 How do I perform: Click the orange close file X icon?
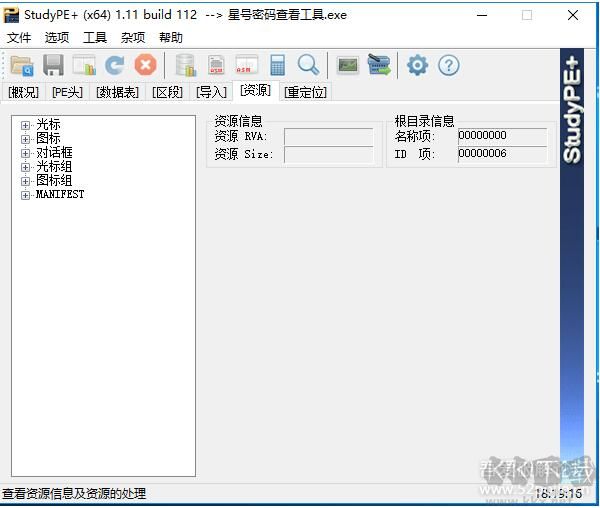click(x=145, y=65)
